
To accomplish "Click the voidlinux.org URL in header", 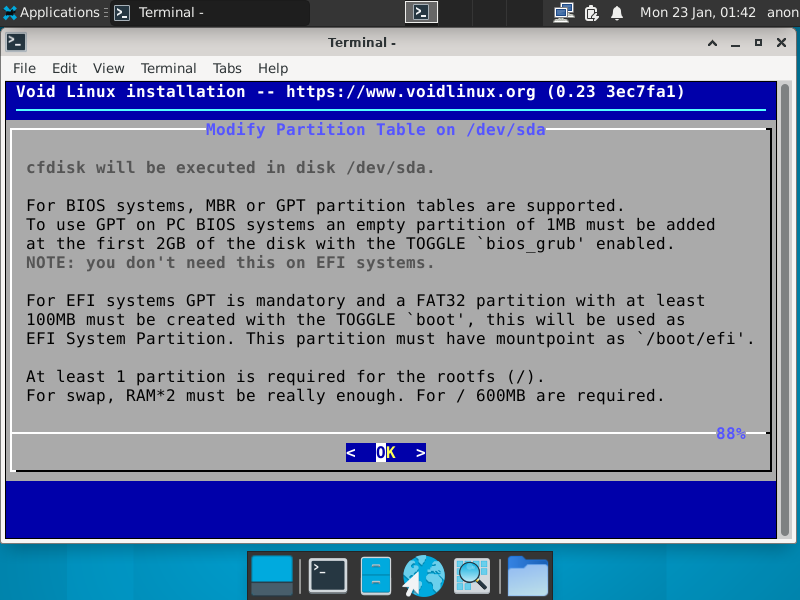I will point(410,92).
